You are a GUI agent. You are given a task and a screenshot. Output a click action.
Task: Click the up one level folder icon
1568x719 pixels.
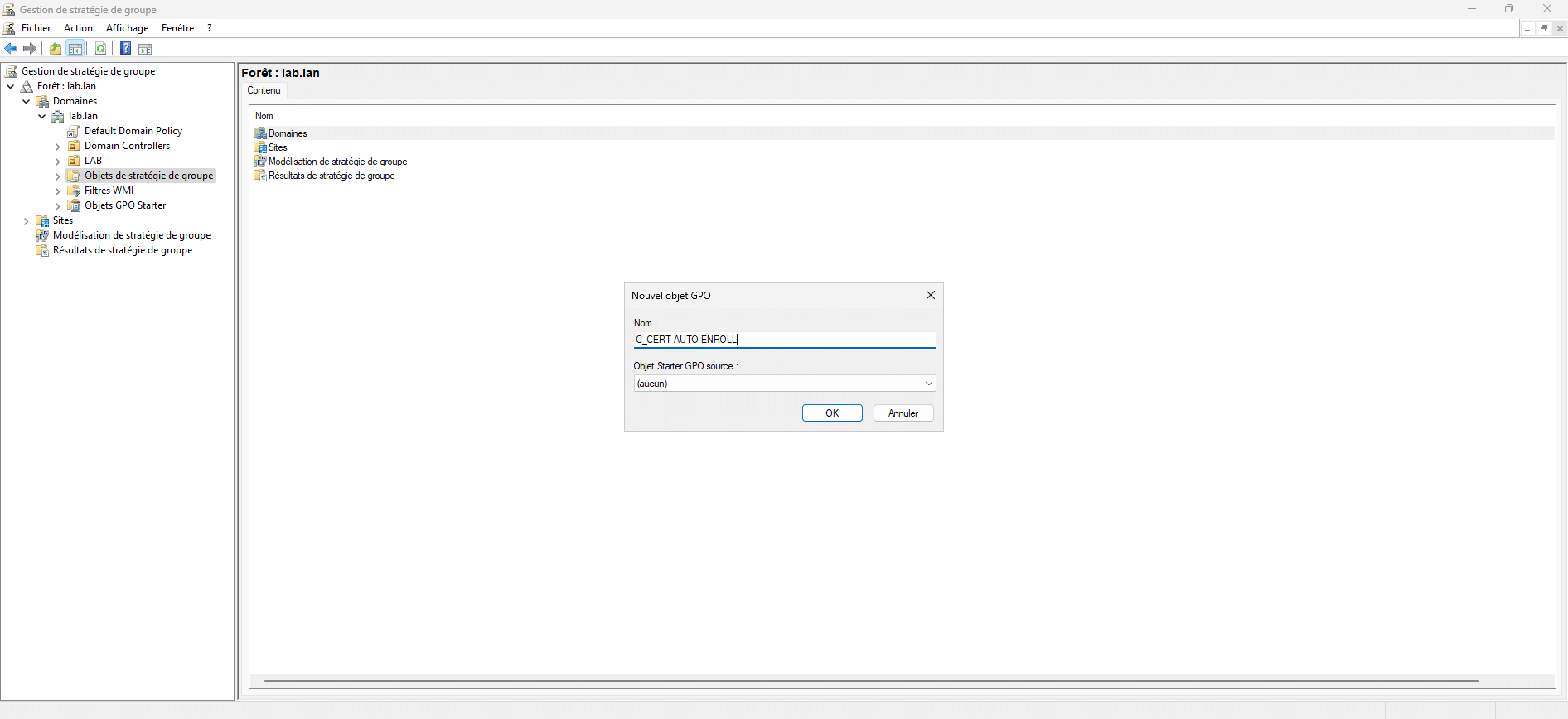[x=56, y=49]
